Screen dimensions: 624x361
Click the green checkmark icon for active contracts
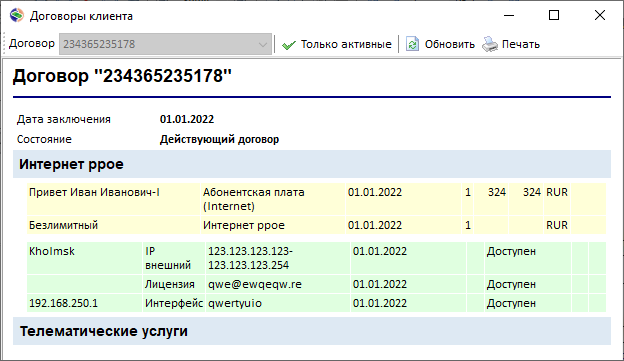[289, 45]
